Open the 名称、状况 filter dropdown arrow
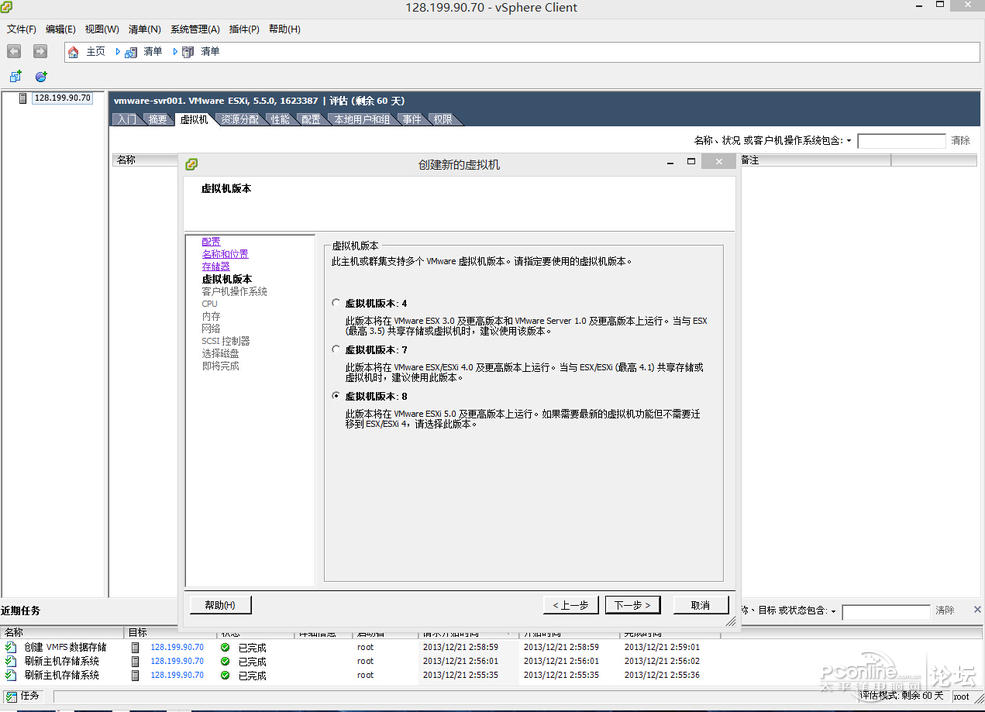 (849, 141)
